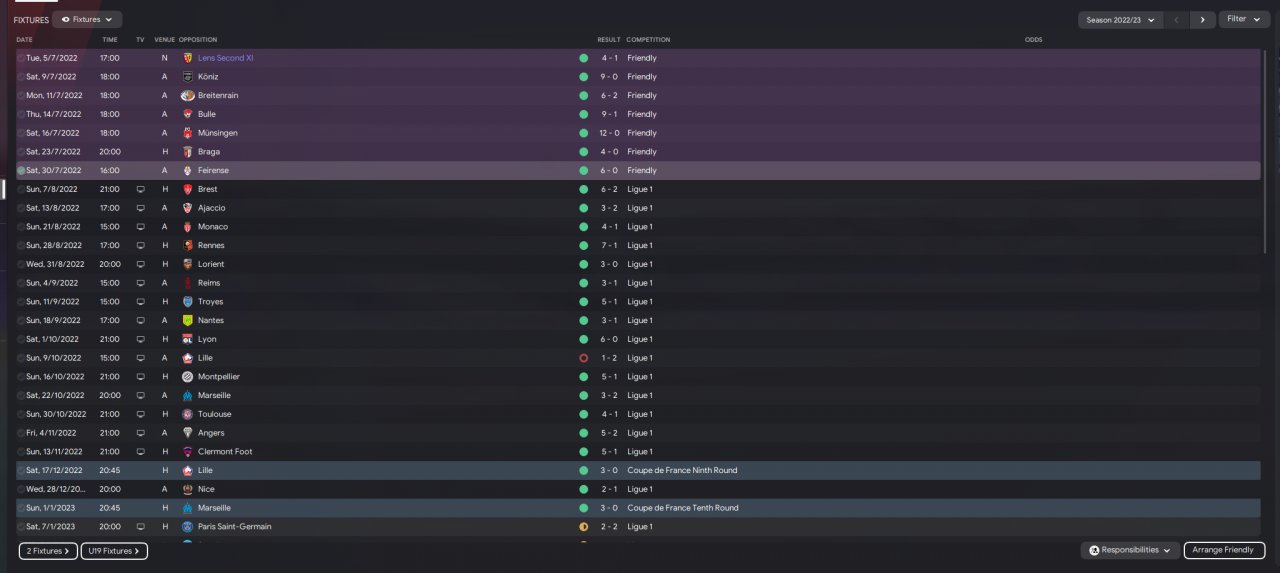
Task: Click the Paris Saint-Germain club crest
Action: (x=187, y=527)
